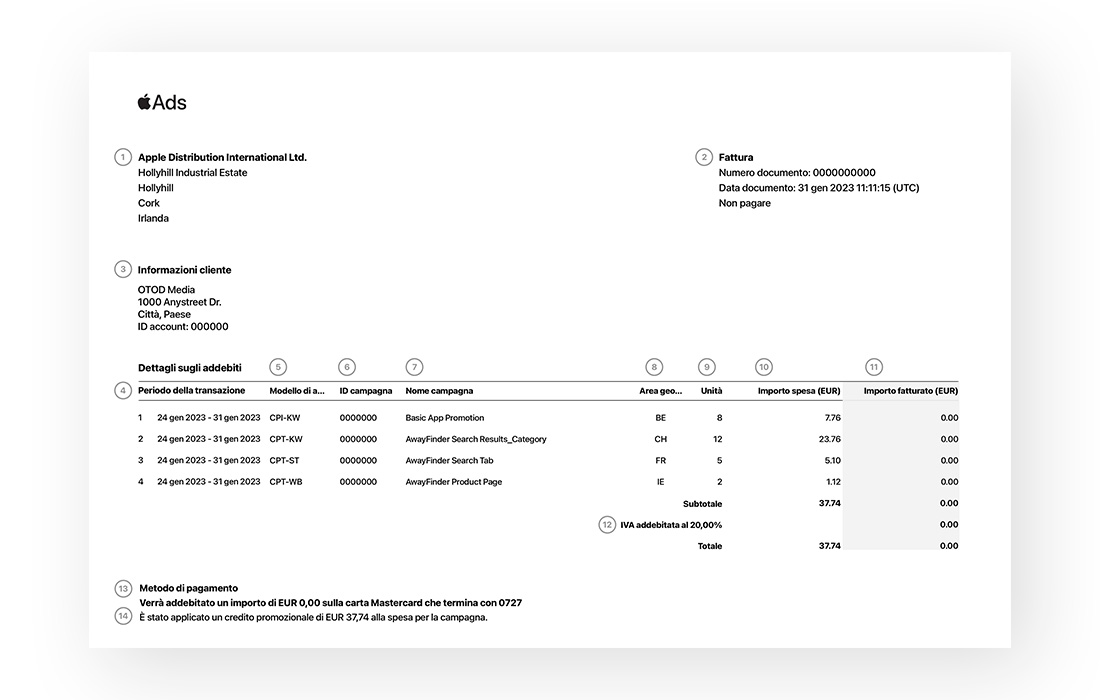Click marker 8 above Area geo column

tap(654, 367)
